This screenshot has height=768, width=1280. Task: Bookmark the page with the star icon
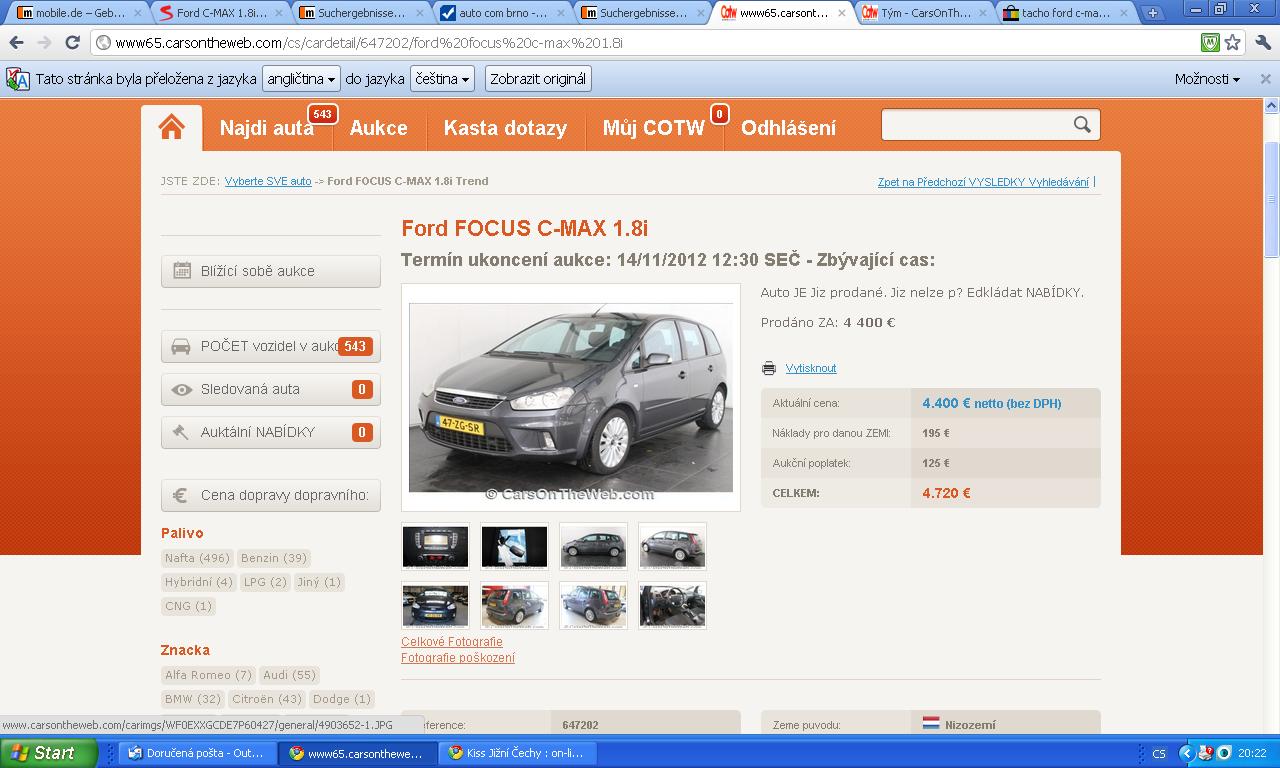click(x=1233, y=42)
